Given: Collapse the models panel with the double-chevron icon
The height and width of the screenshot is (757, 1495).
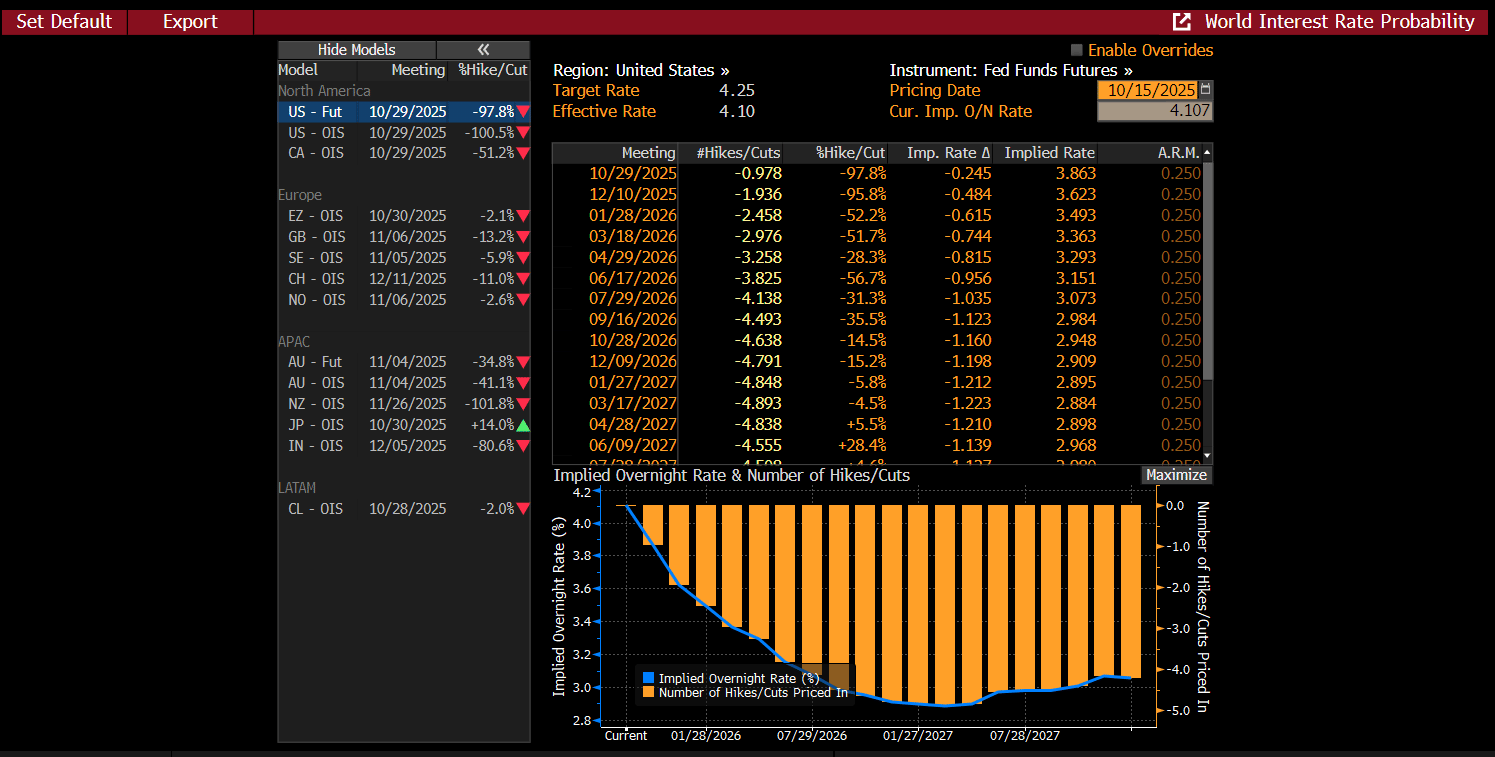Looking at the screenshot, I should click(483, 50).
